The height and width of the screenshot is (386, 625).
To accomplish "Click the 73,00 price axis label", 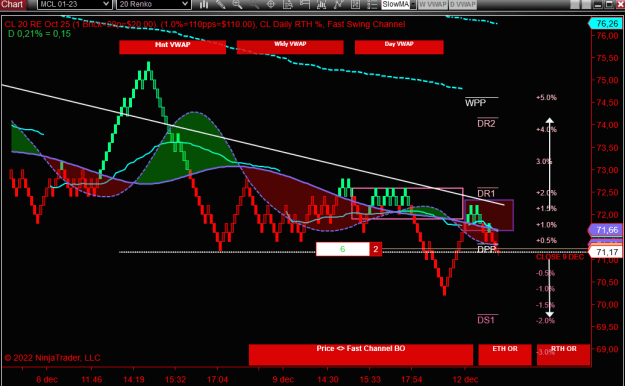I will 607,170.
